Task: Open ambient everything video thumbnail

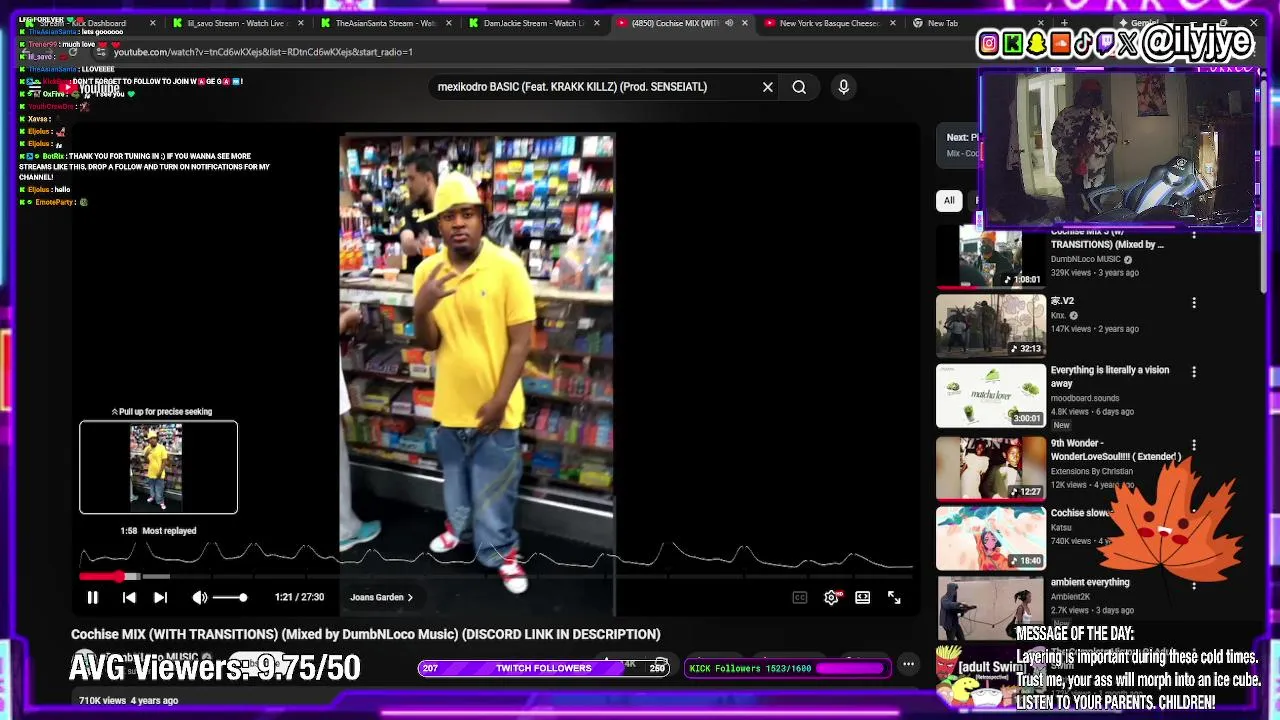Action: click(x=991, y=607)
